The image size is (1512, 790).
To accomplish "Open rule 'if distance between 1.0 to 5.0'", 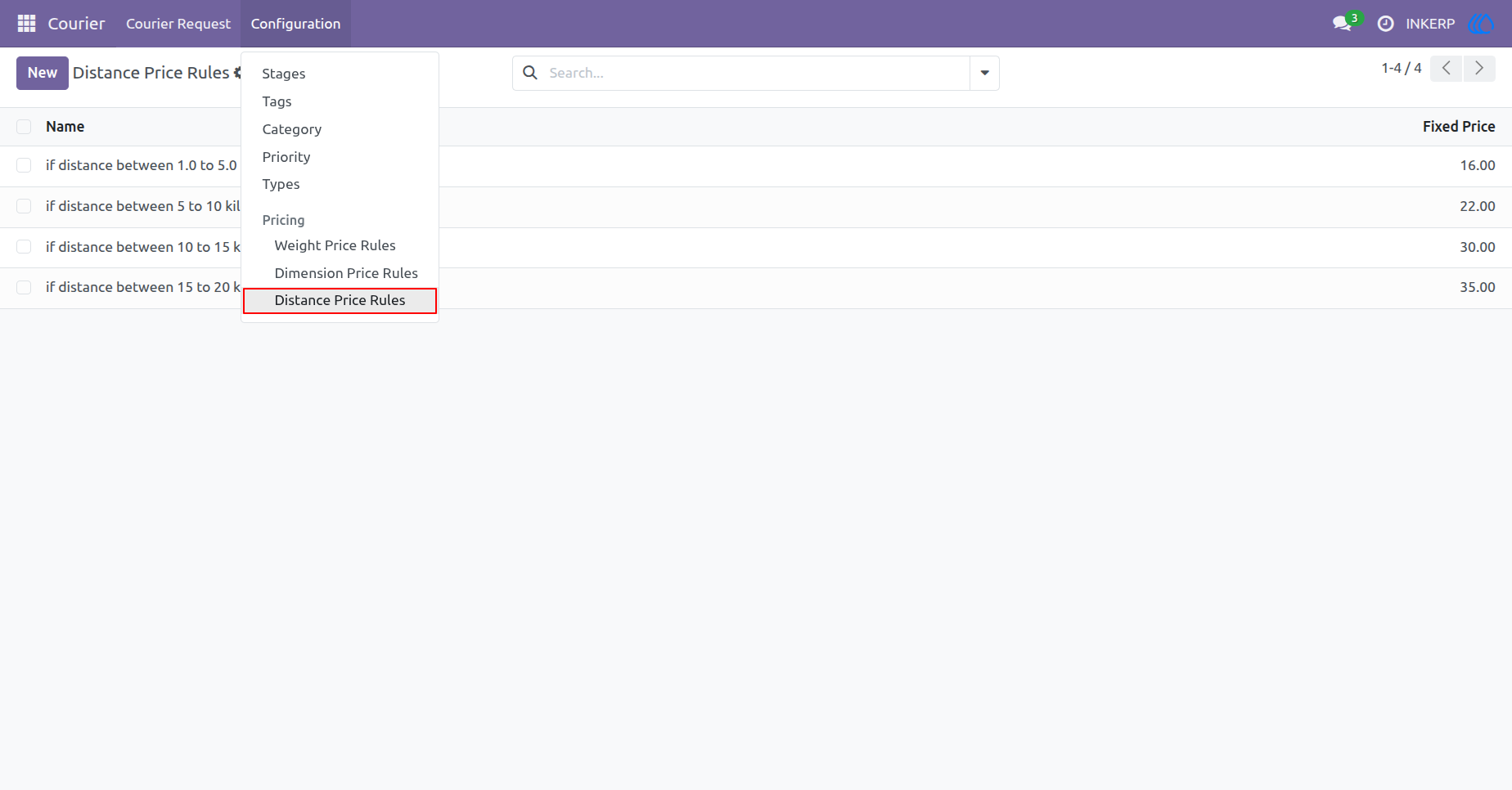I will pos(141,165).
